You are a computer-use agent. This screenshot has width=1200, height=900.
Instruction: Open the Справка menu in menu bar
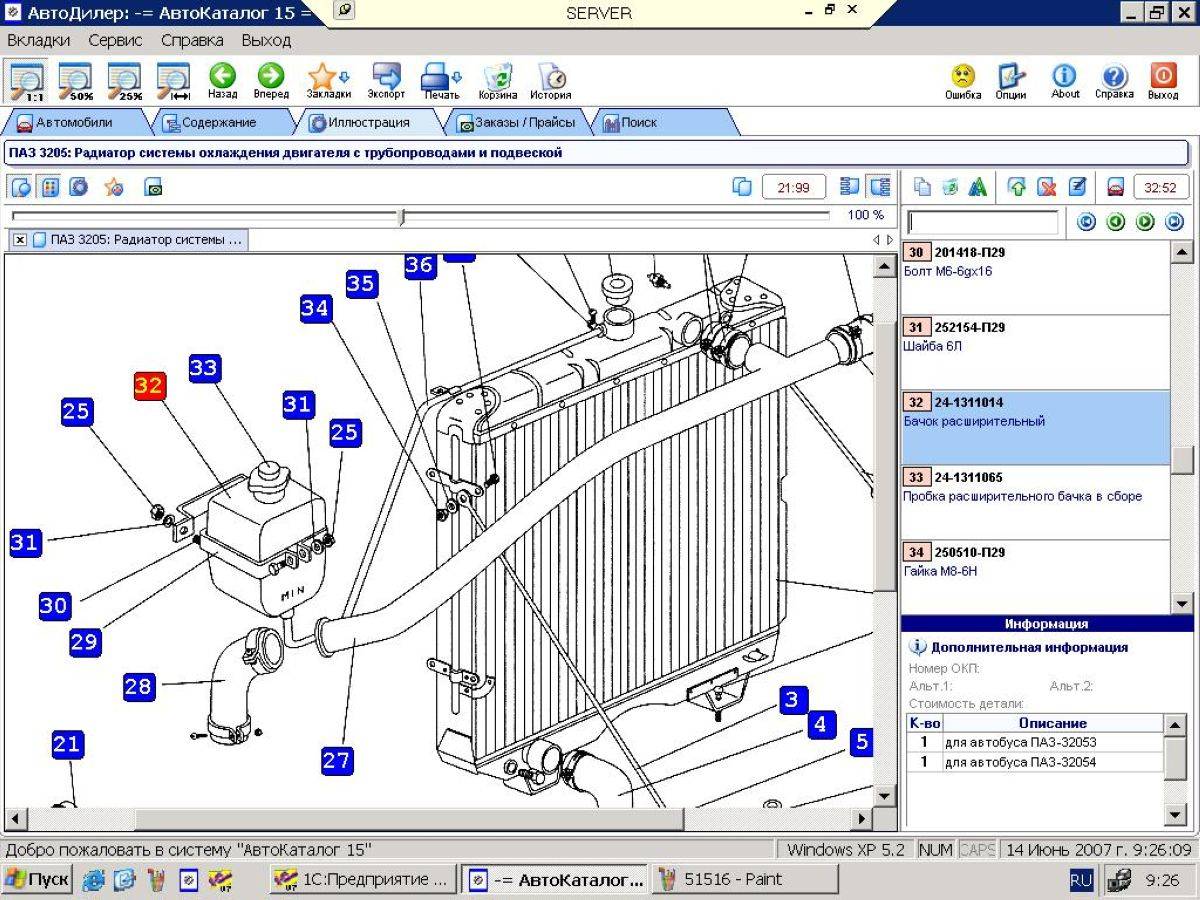coord(192,40)
